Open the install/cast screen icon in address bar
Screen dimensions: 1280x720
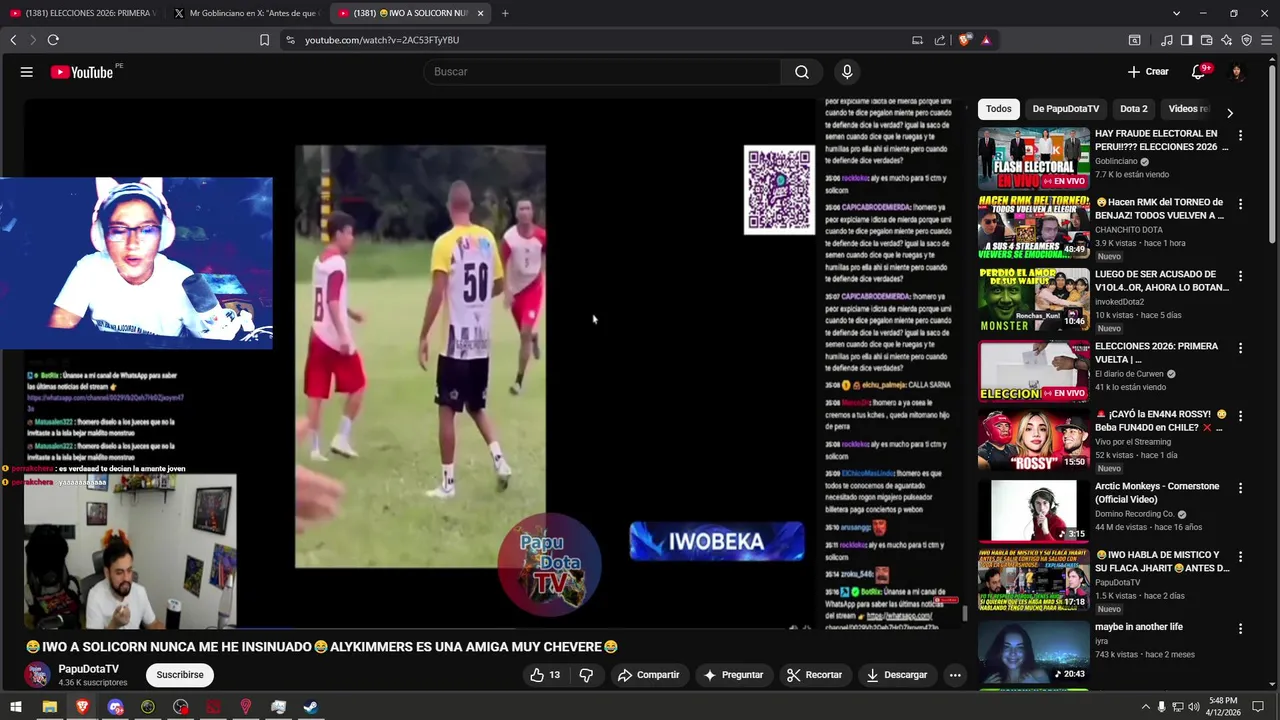(x=917, y=40)
